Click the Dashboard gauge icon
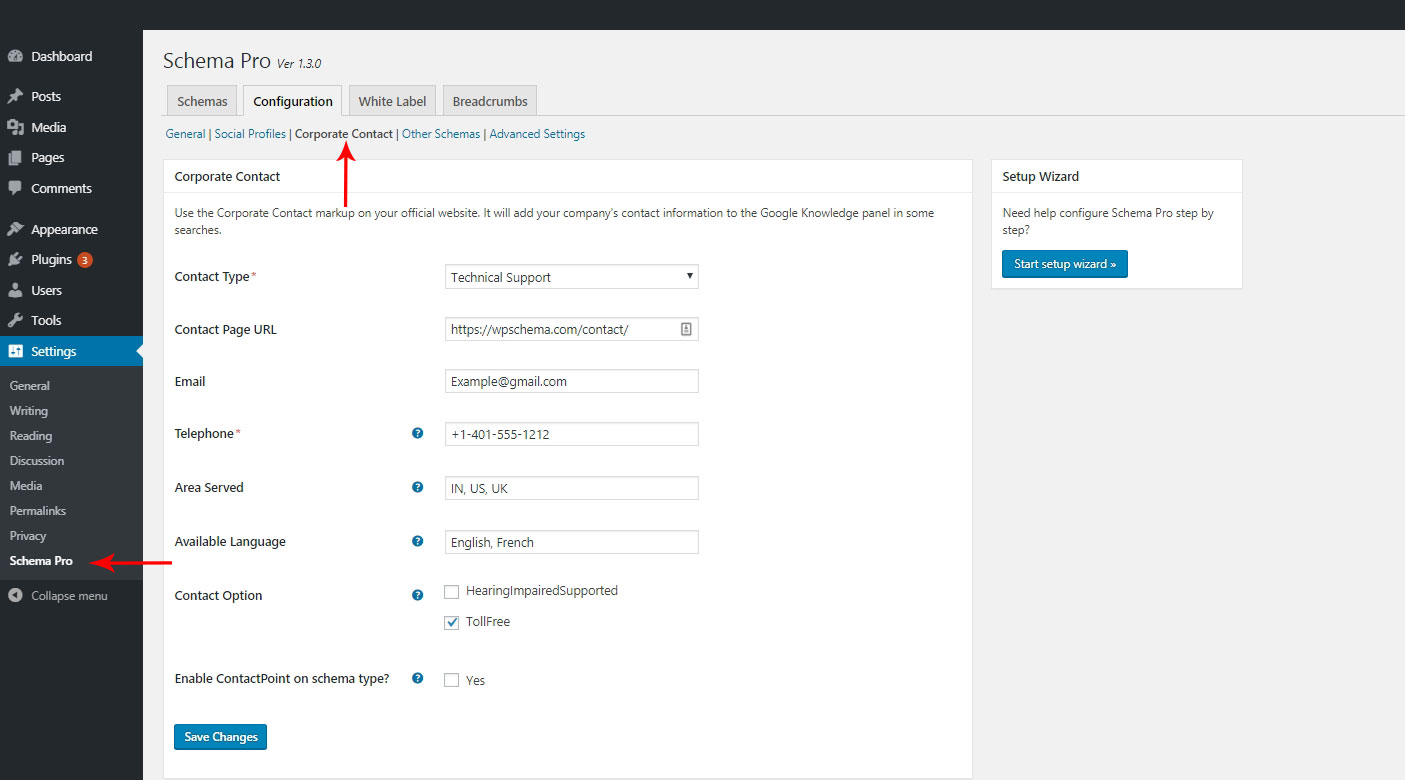1405x780 pixels. click(x=15, y=57)
